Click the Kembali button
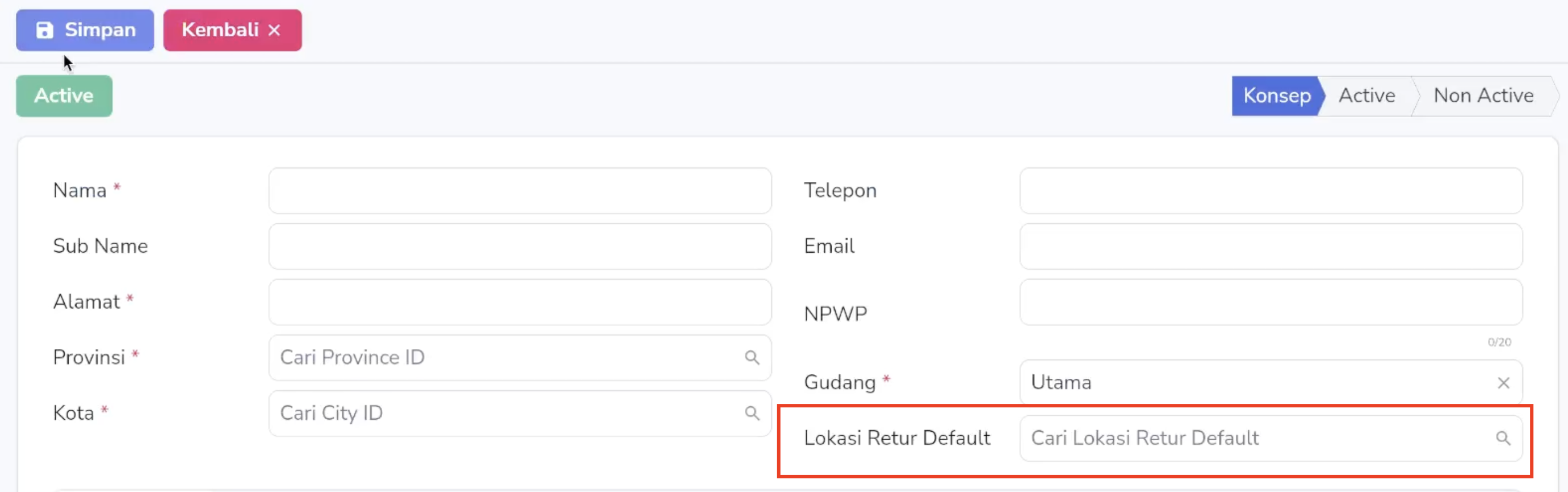 point(232,30)
